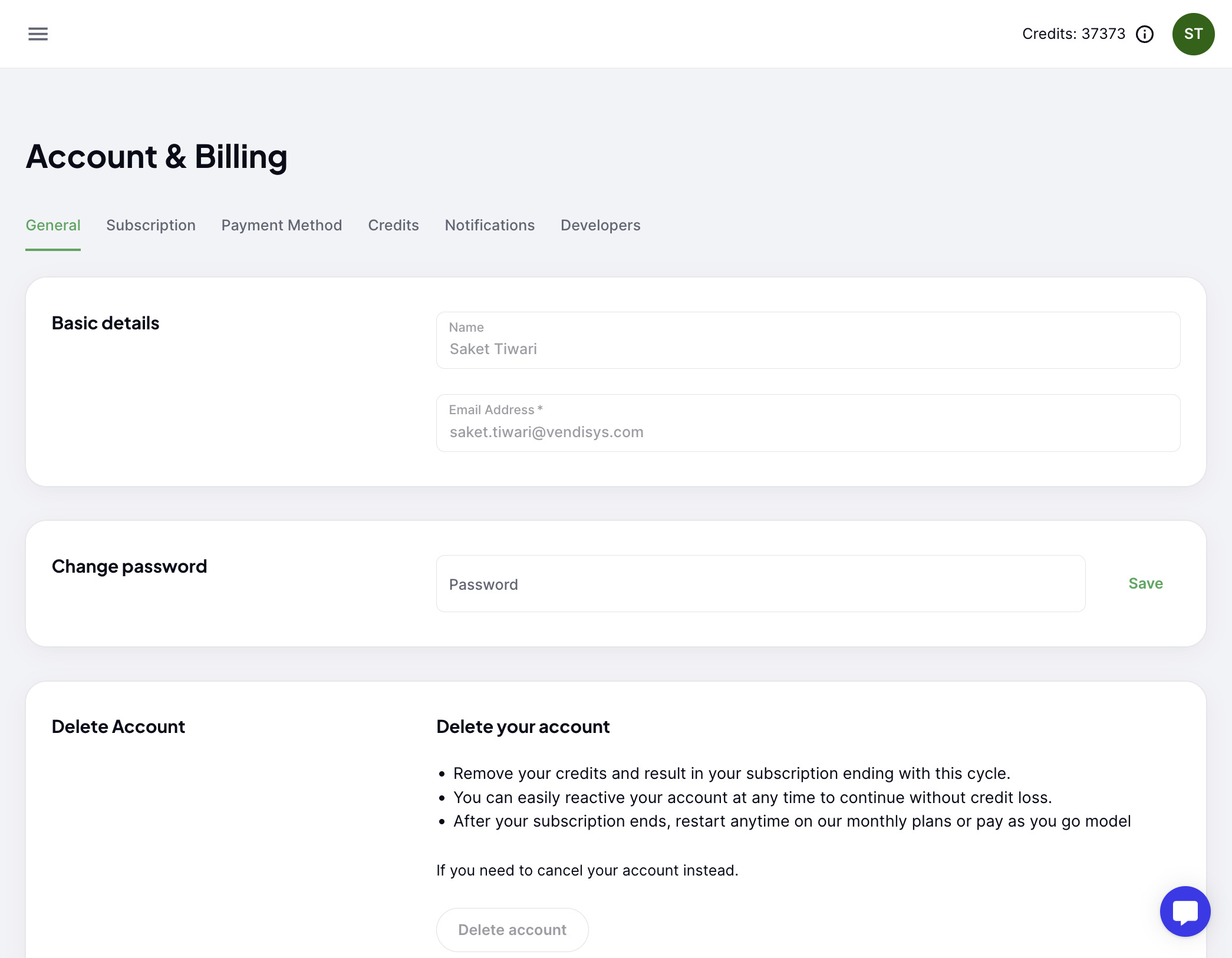Switch to the Subscription tab

point(151,225)
